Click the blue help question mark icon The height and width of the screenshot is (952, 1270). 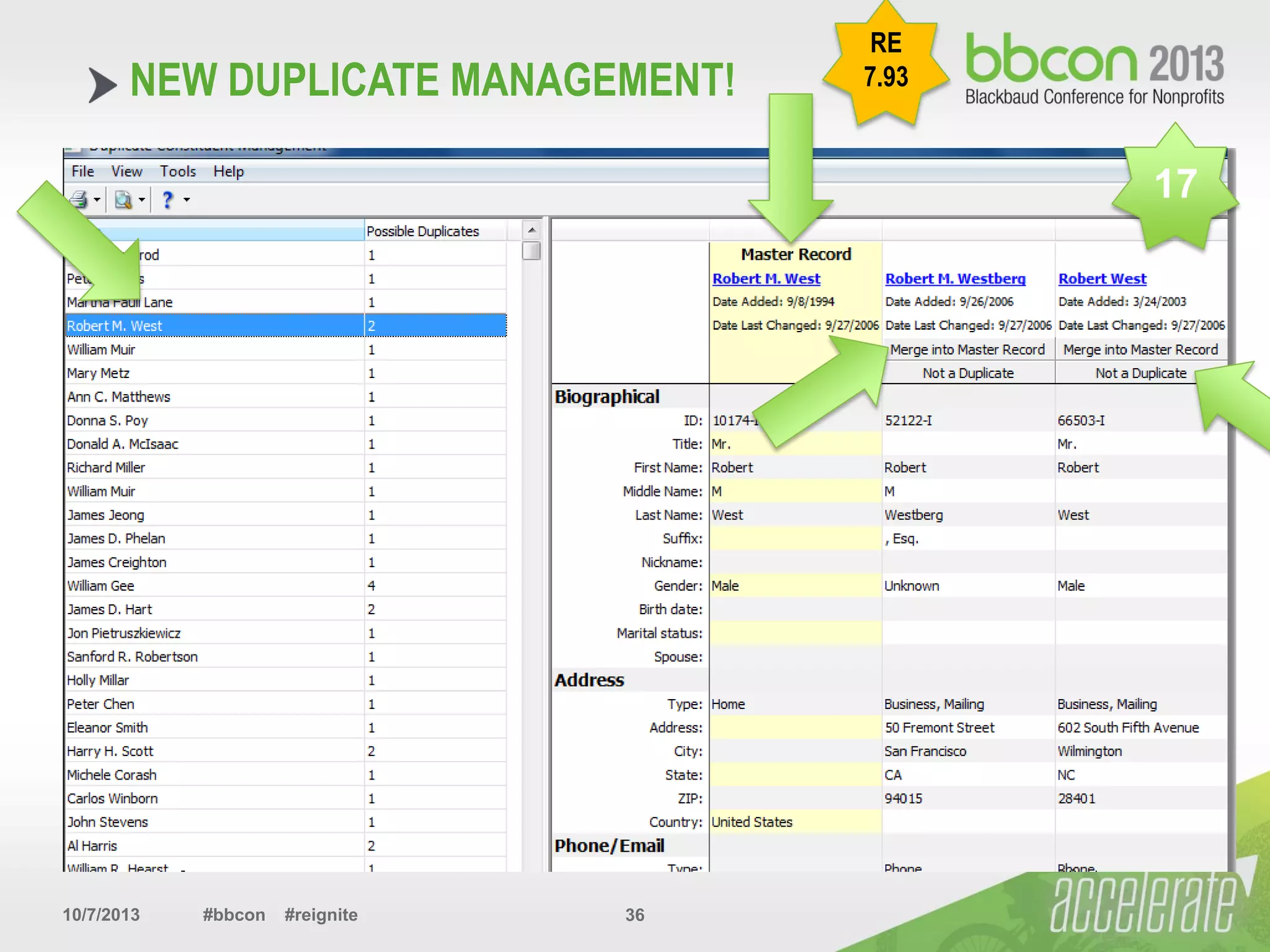(167, 200)
